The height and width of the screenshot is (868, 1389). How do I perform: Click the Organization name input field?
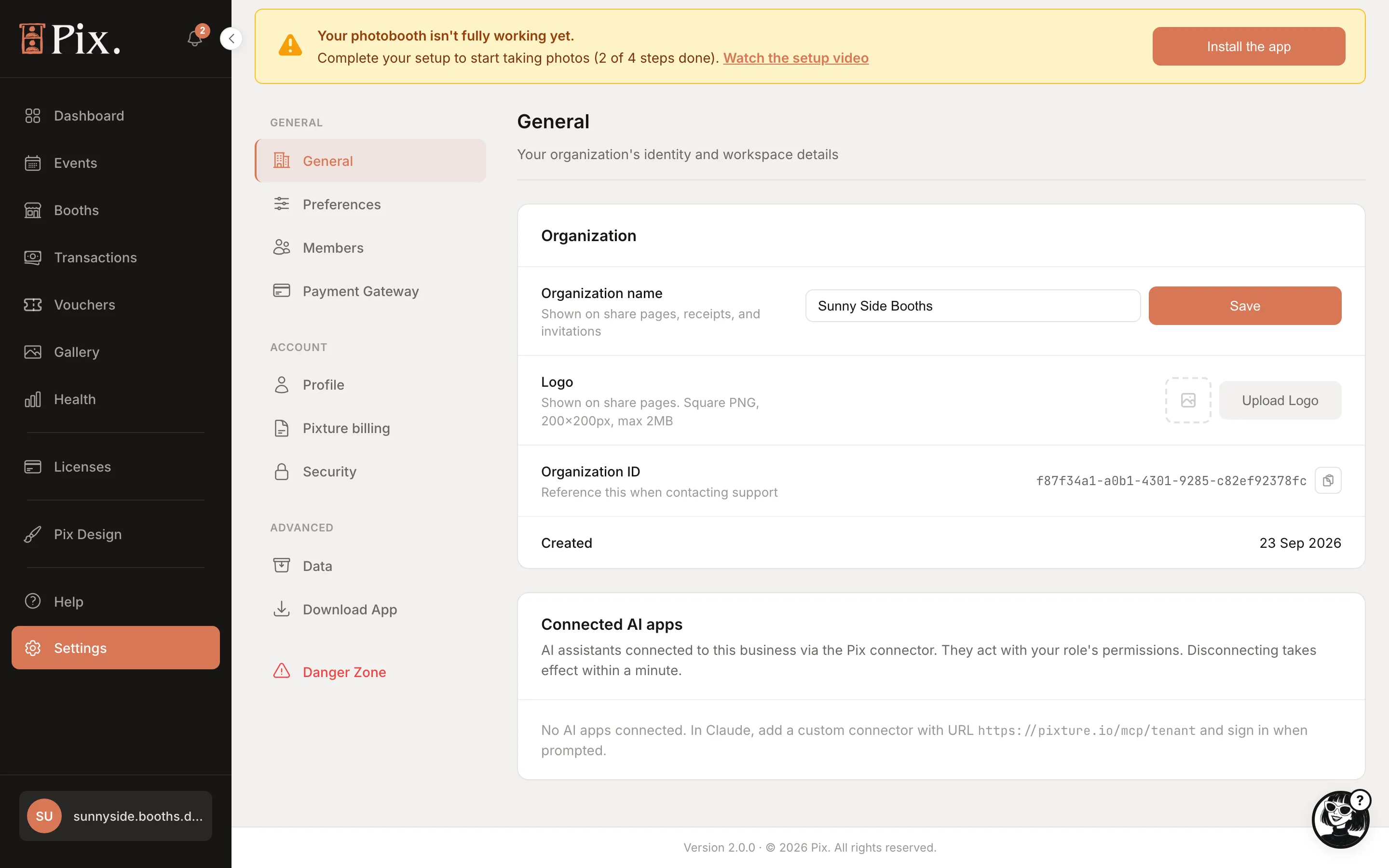click(973, 306)
